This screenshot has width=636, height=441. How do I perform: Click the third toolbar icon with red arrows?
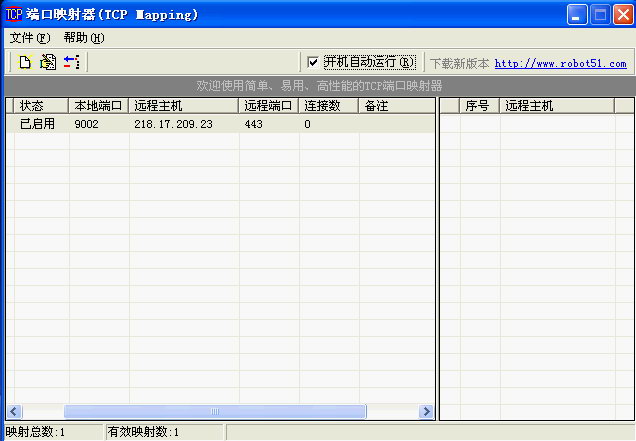[71, 62]
